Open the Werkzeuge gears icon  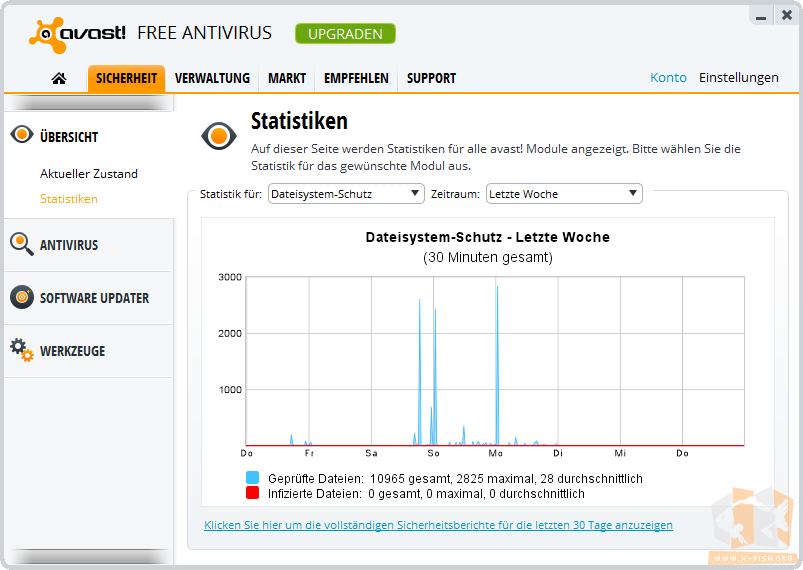point(22,350)
